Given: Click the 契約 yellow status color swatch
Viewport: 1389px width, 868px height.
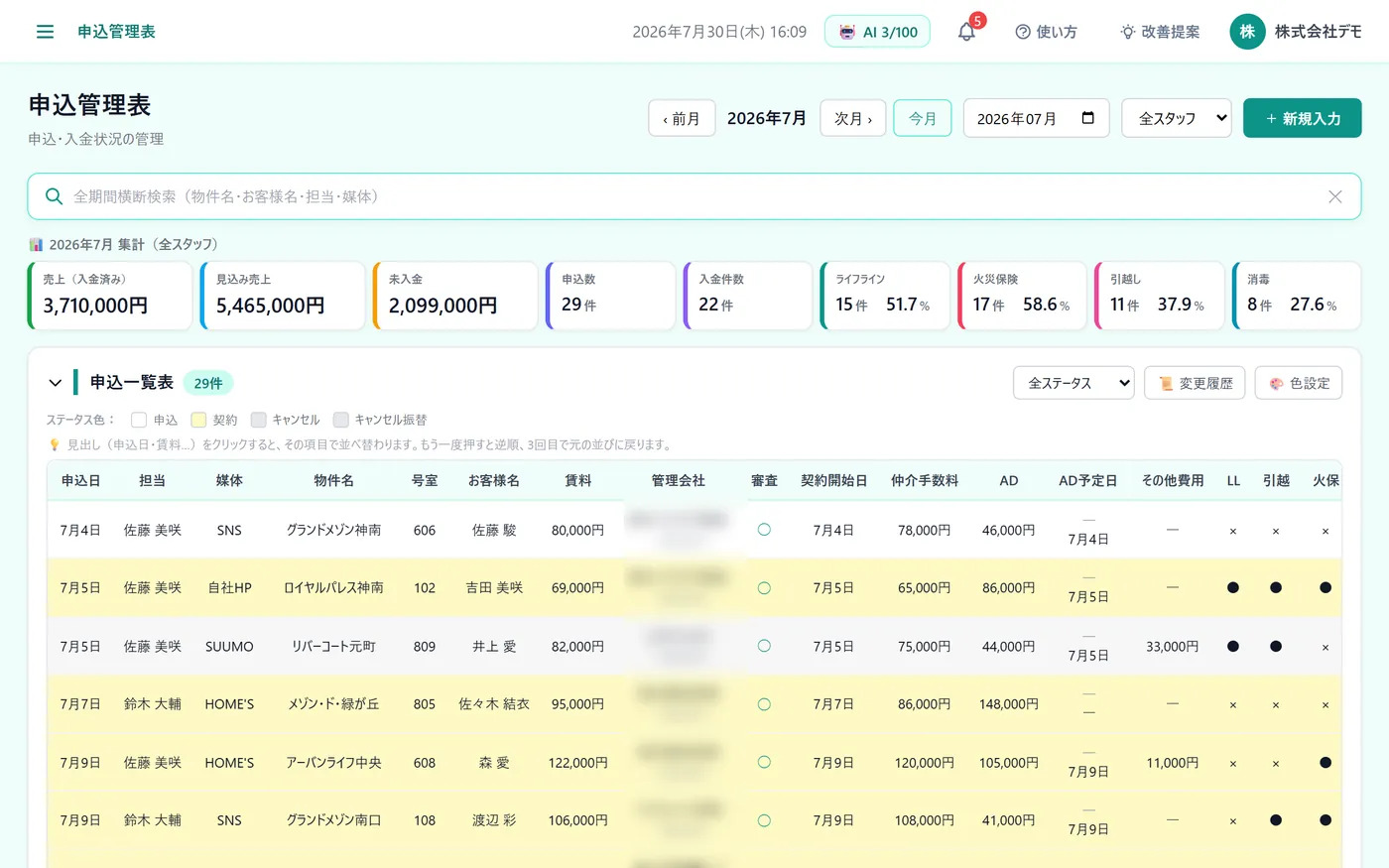Looking at the screenshot, I should [198, 420].
